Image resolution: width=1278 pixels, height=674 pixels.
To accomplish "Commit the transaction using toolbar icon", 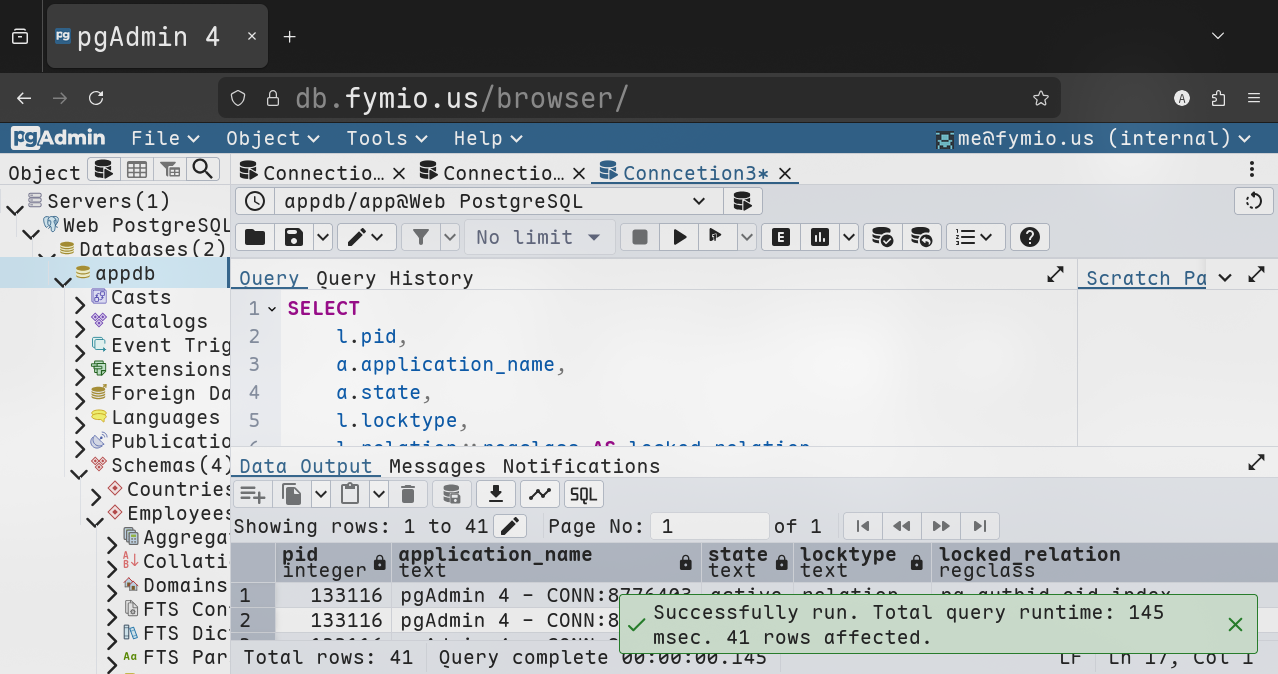I will coord(882,237).
